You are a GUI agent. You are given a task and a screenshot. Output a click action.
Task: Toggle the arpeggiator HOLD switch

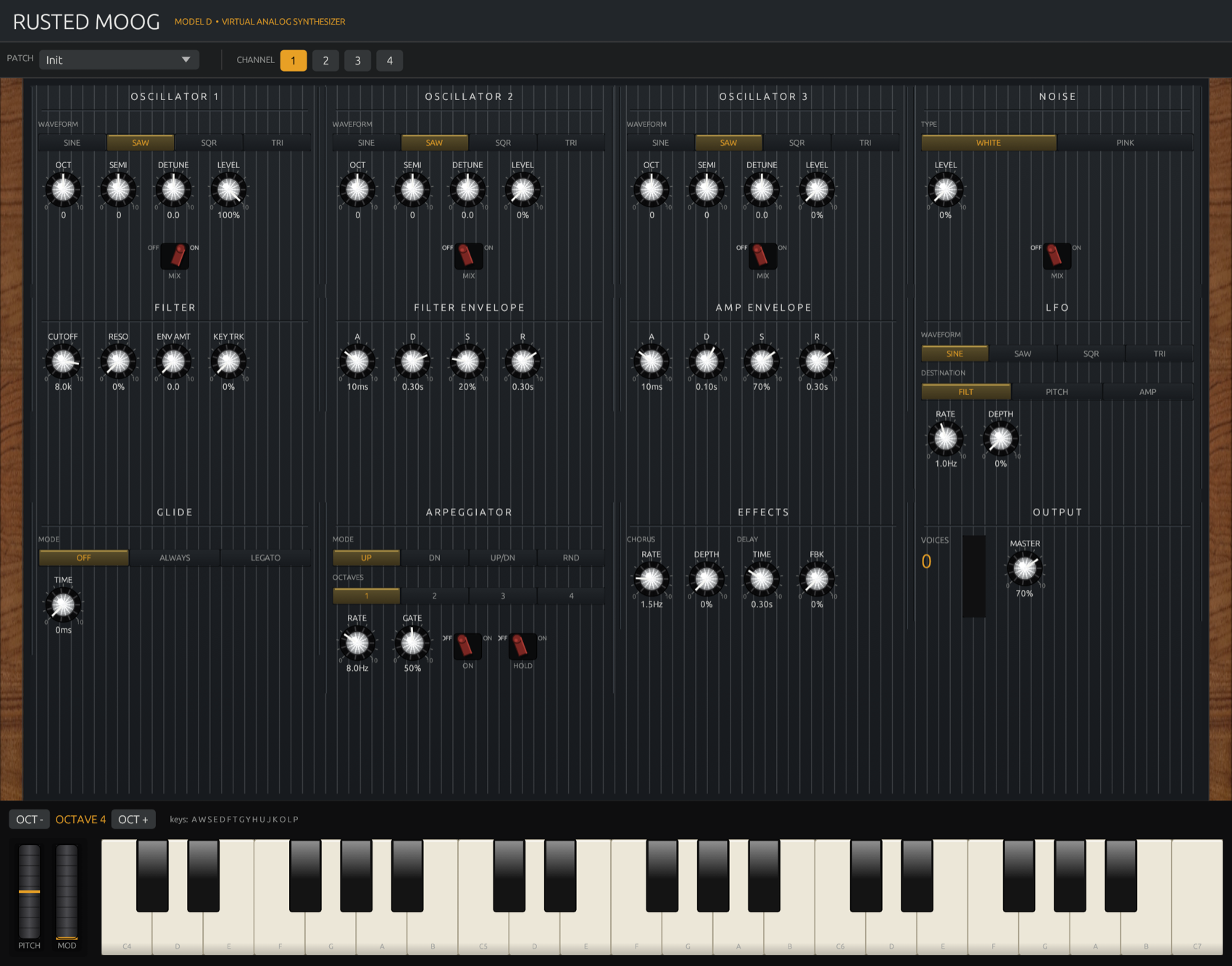click(523, 646)
